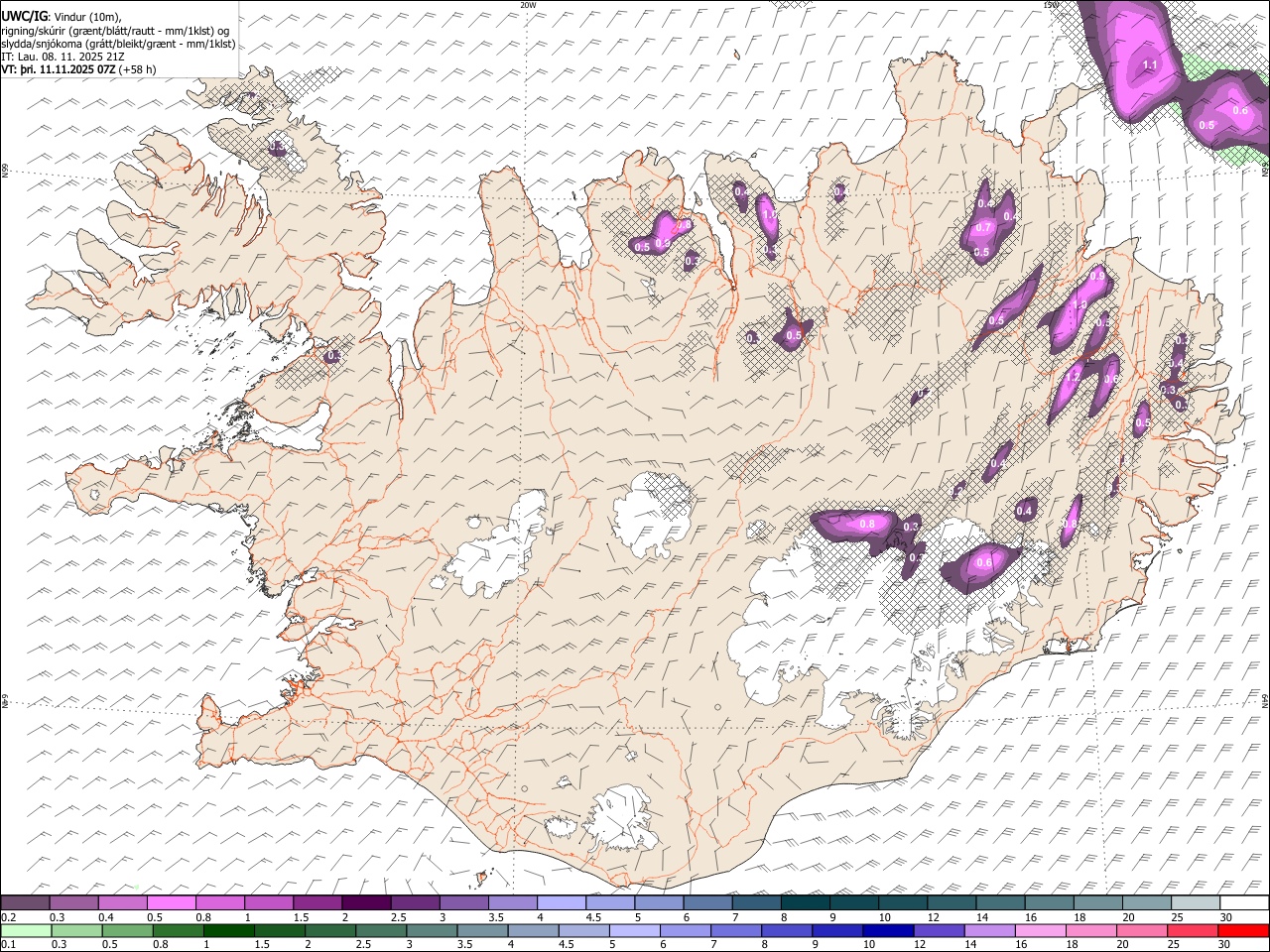This screenshot has height=952, width=1270.
Task: Select lower legend swatch between 14 and 16
Action: [x=988, y=930]
